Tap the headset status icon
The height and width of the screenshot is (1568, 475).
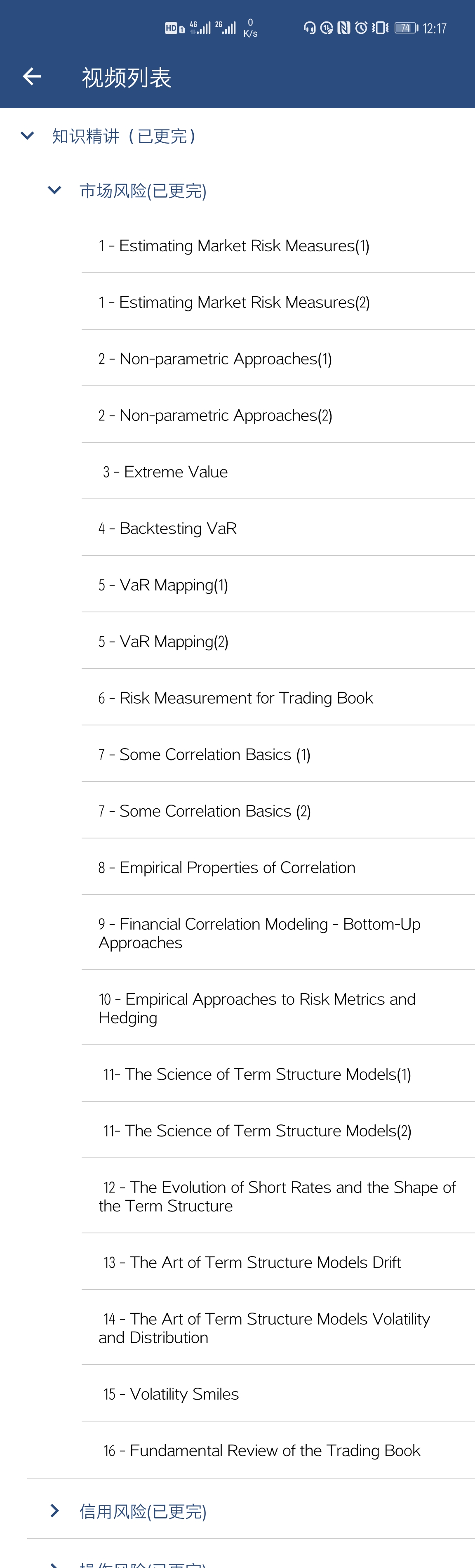(310, 28)
